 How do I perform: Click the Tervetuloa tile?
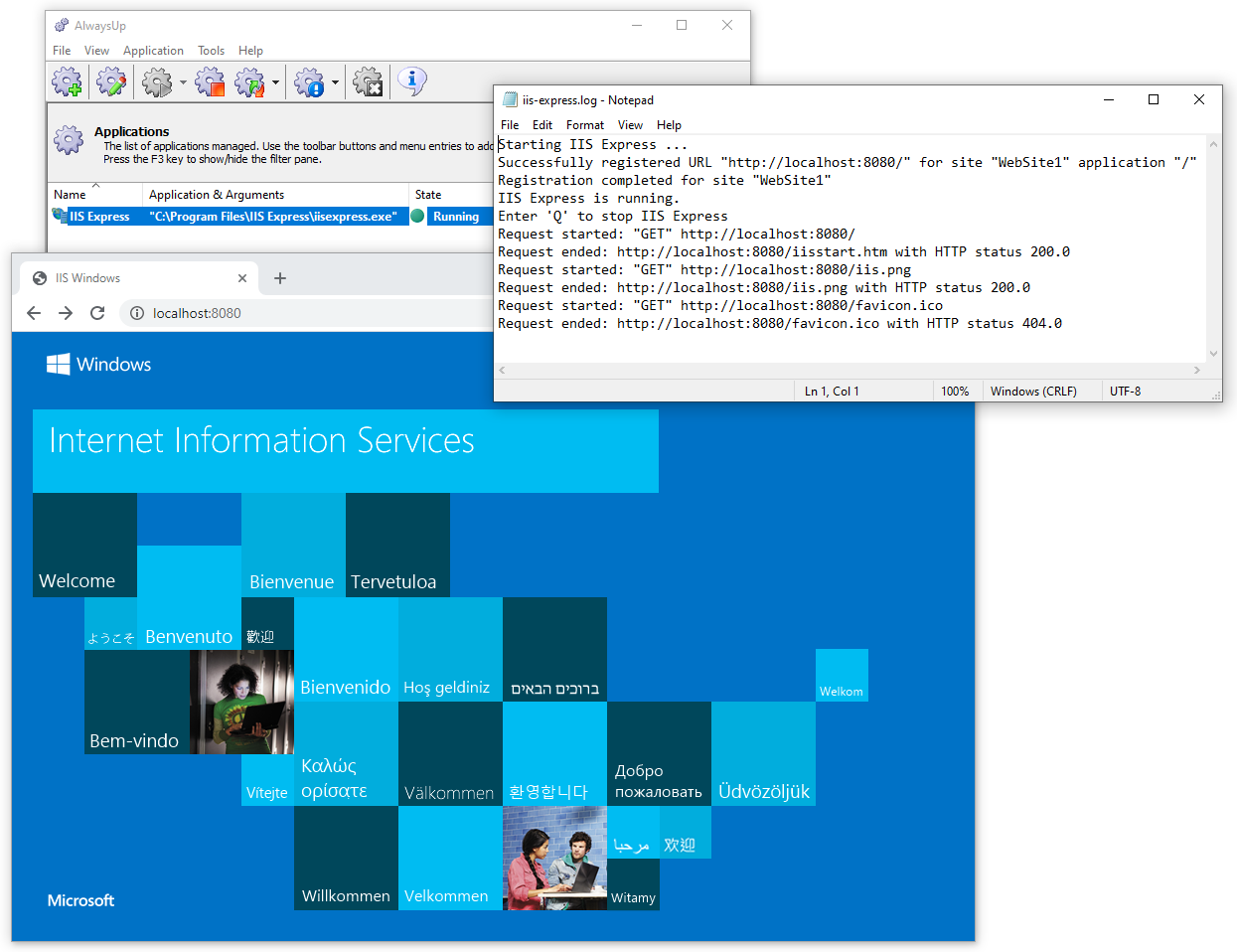click(x=397, y=545)
